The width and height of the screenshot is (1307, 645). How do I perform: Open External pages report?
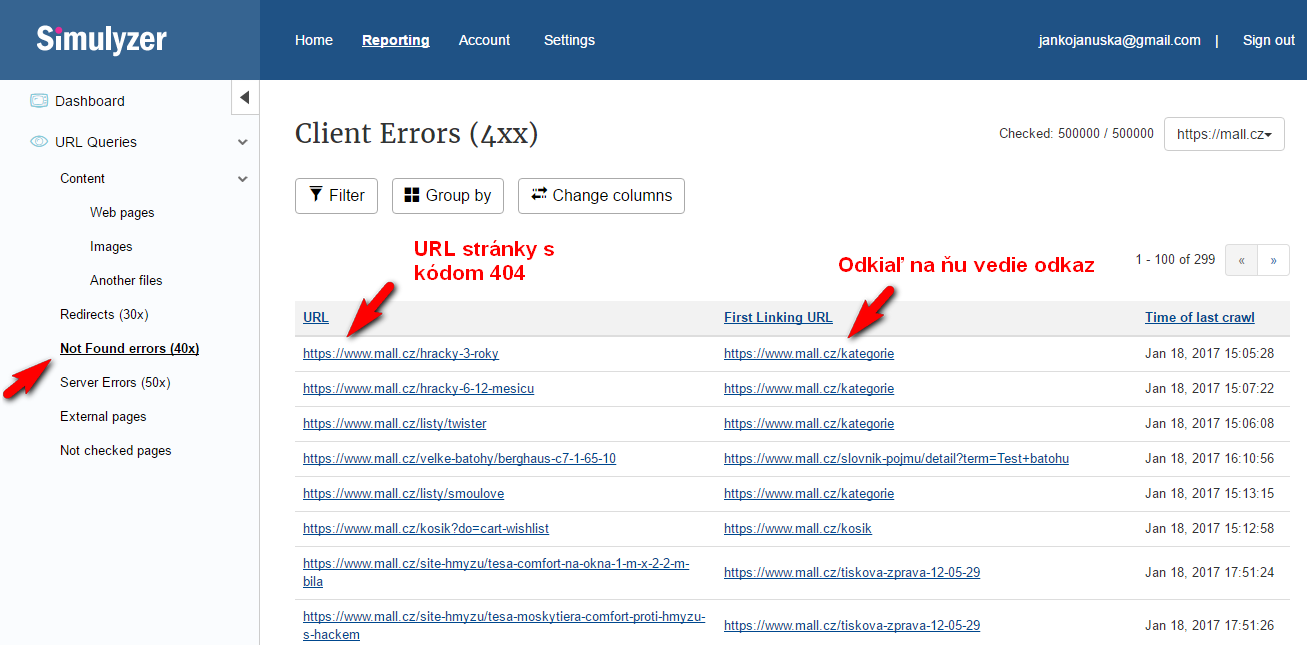103,416
